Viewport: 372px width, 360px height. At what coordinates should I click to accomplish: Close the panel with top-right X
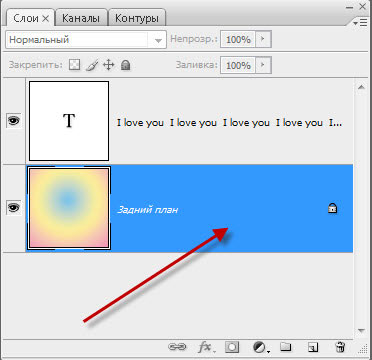tap(363, 6)
